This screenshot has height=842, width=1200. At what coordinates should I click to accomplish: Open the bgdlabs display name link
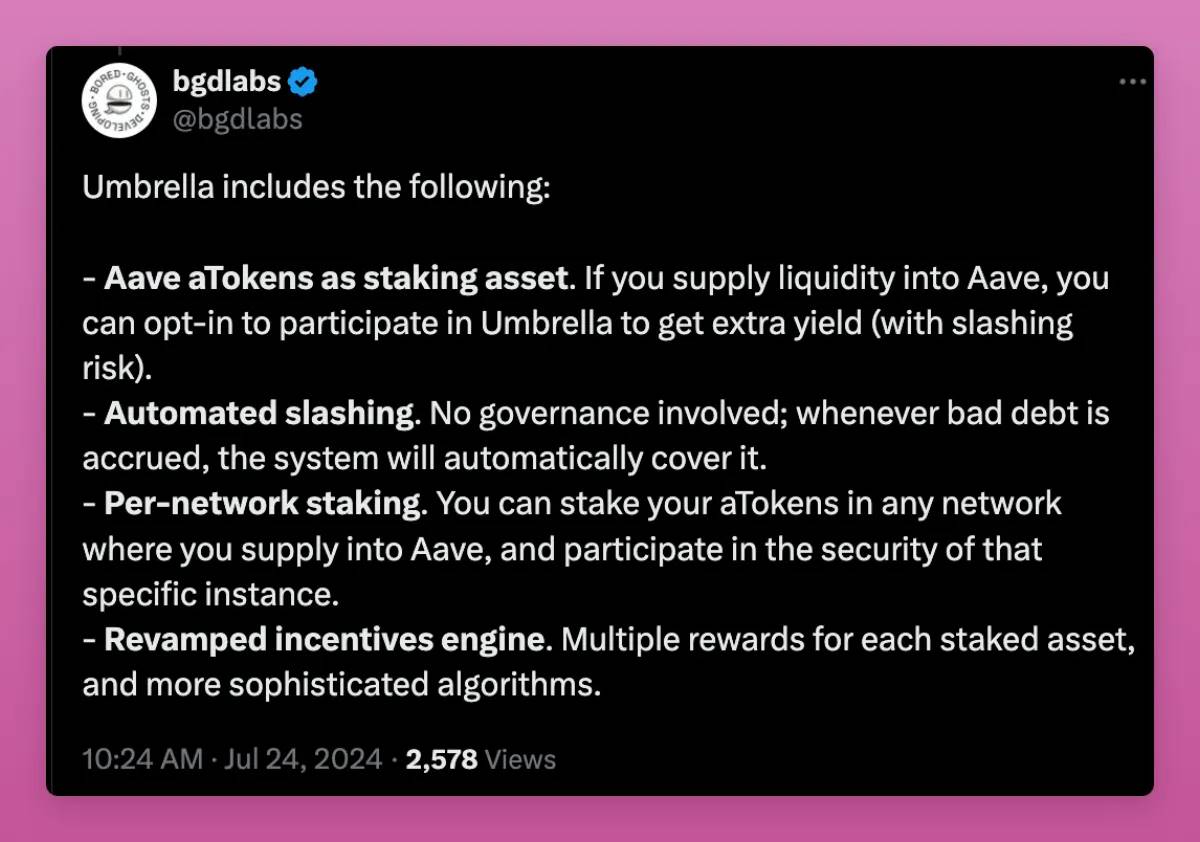click(x=227, y=83)
